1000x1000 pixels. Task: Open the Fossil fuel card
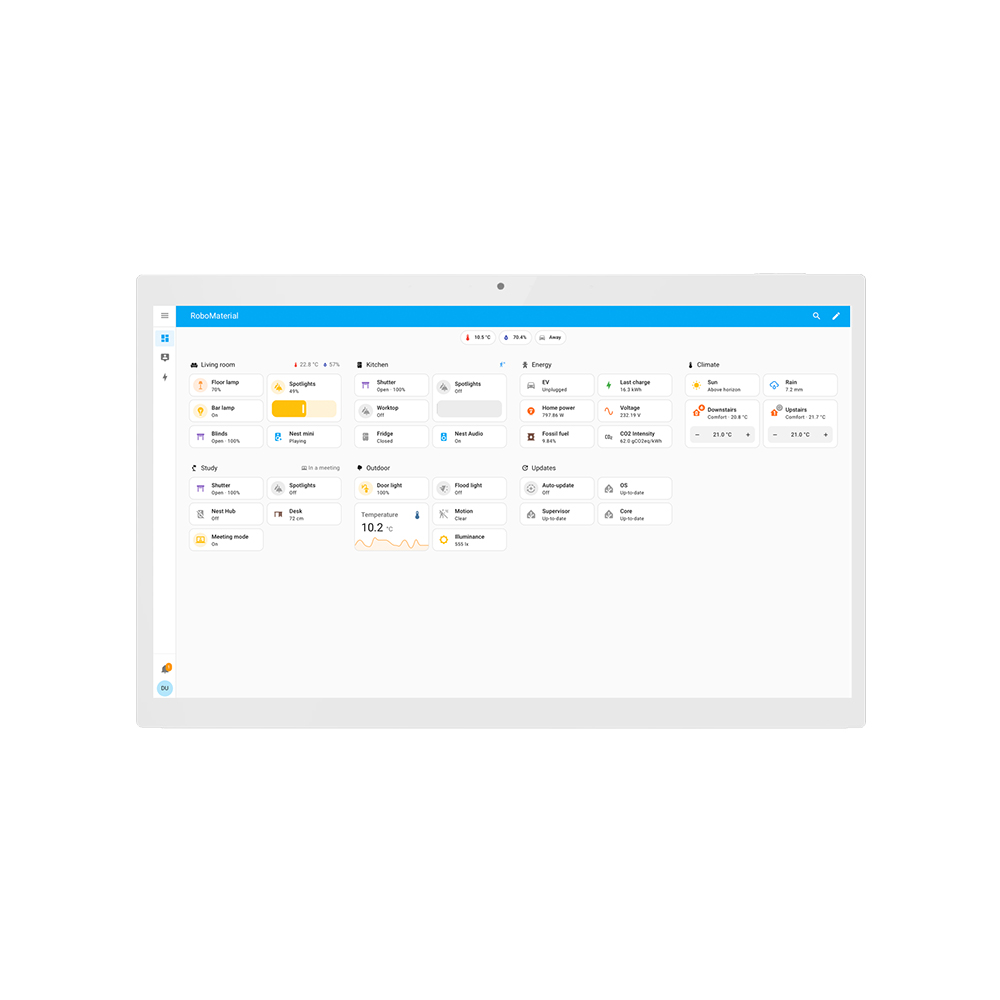click(557, 437)
